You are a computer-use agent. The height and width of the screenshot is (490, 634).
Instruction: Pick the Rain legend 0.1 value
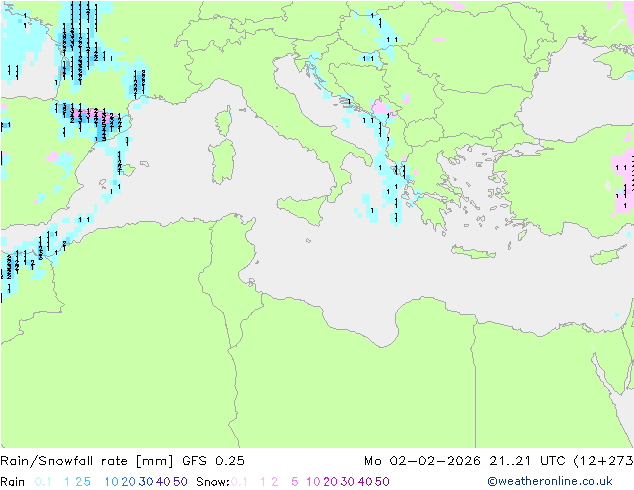click(43, 482)
